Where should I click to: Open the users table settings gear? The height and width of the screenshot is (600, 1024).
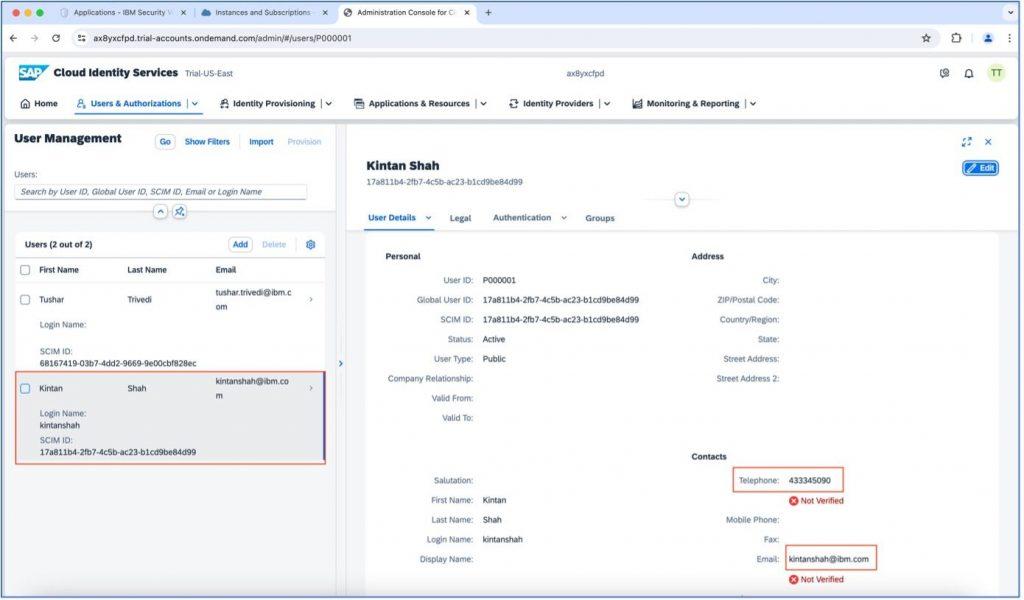[x=311, y=245]
